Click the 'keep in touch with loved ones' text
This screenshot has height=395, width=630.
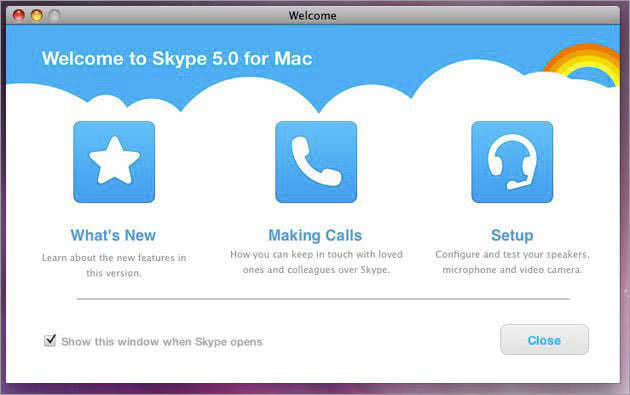click(x=316, y=262)
